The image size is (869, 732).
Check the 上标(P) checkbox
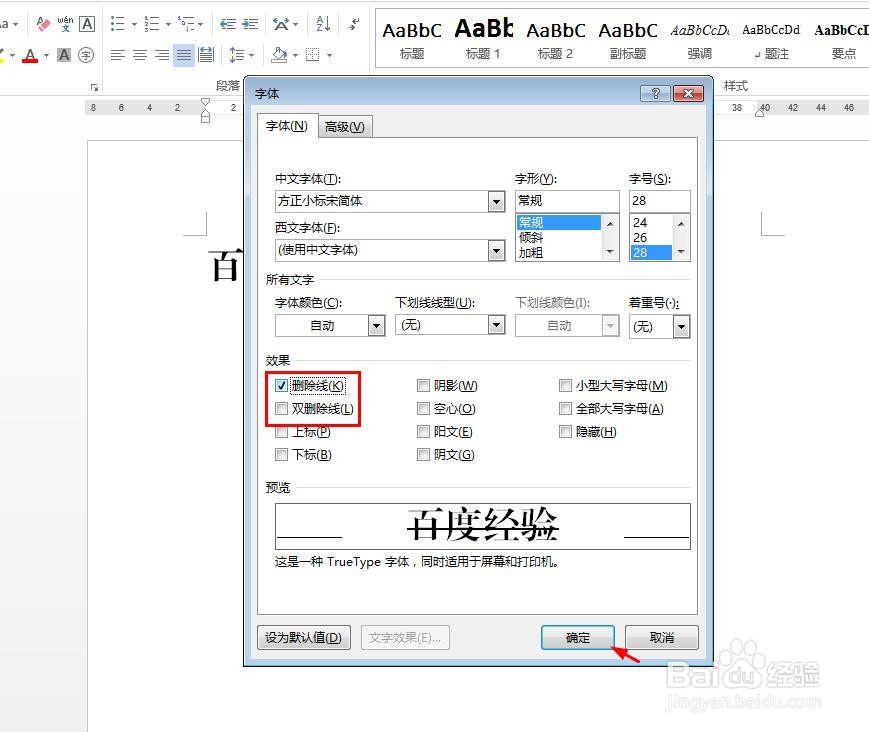click(x=282, y=432)
